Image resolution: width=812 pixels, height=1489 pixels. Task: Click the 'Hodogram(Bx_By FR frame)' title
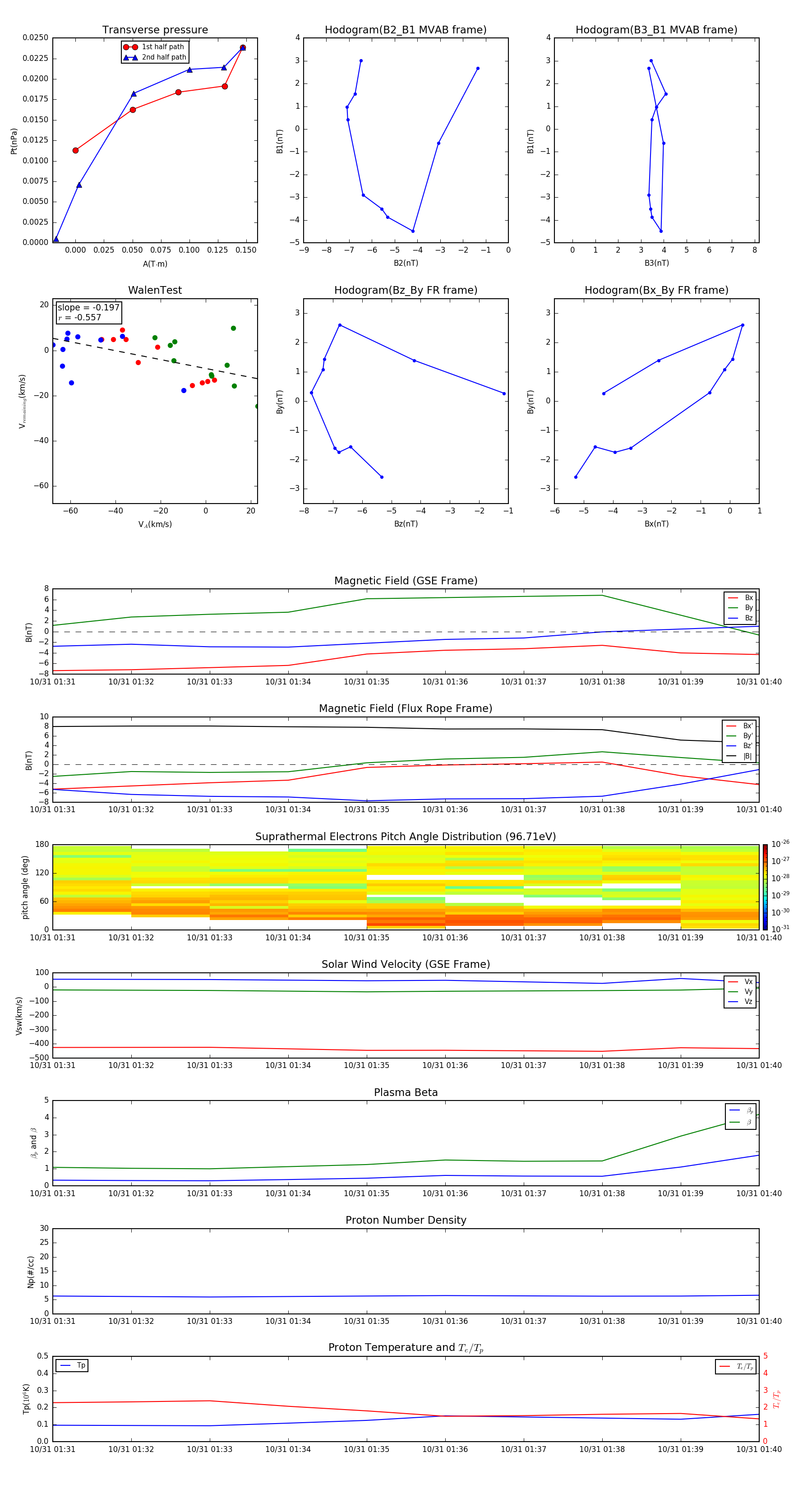(x=656, y=290)
